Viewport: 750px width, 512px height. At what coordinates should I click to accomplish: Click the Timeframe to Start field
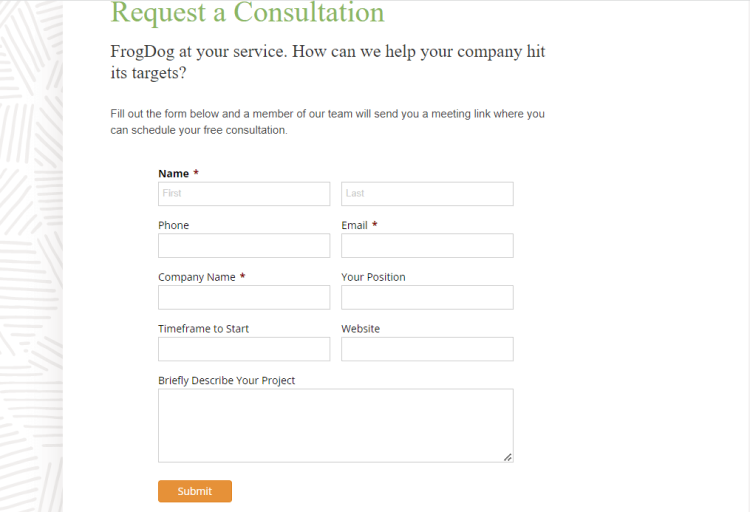point(244,349)
